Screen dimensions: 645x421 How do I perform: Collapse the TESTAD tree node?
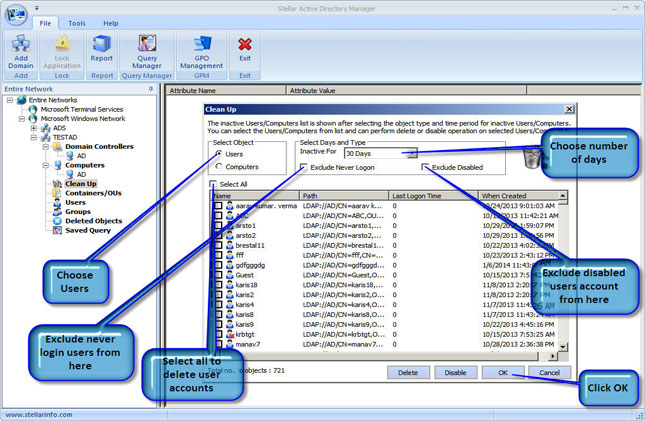34,137
